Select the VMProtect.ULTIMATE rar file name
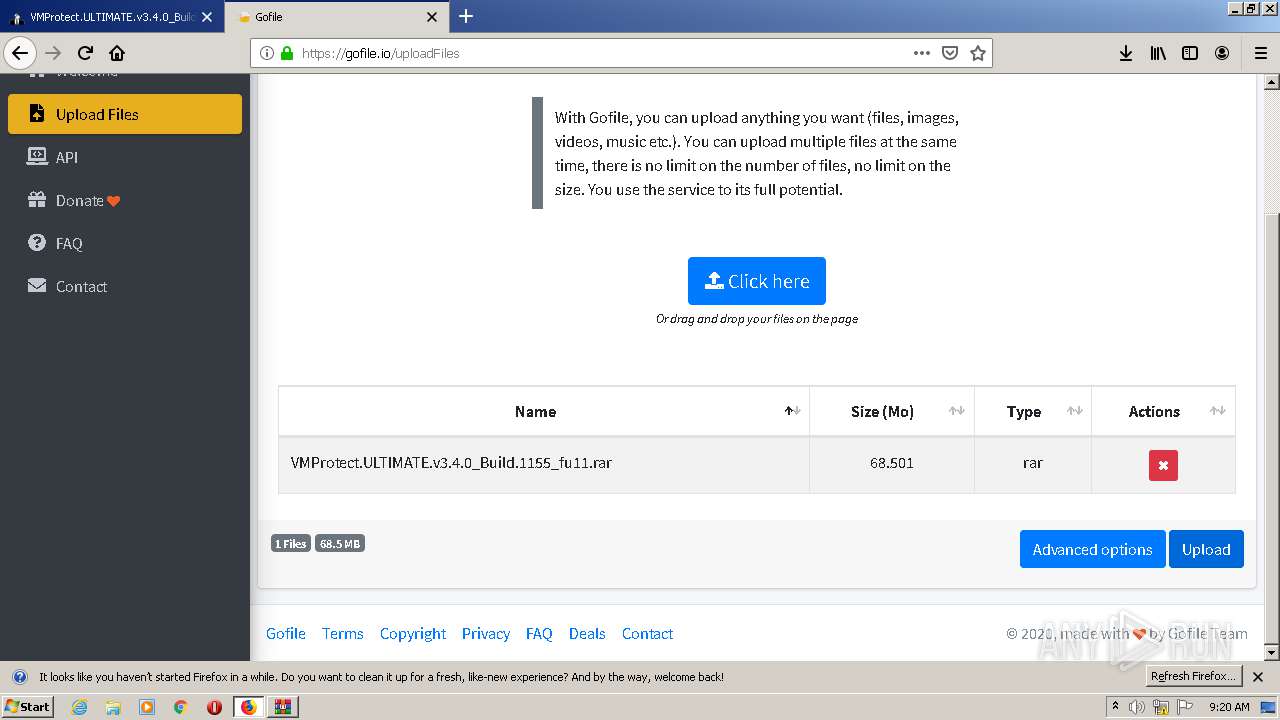This screenshot has height=720, width=1280. point(451,463)
